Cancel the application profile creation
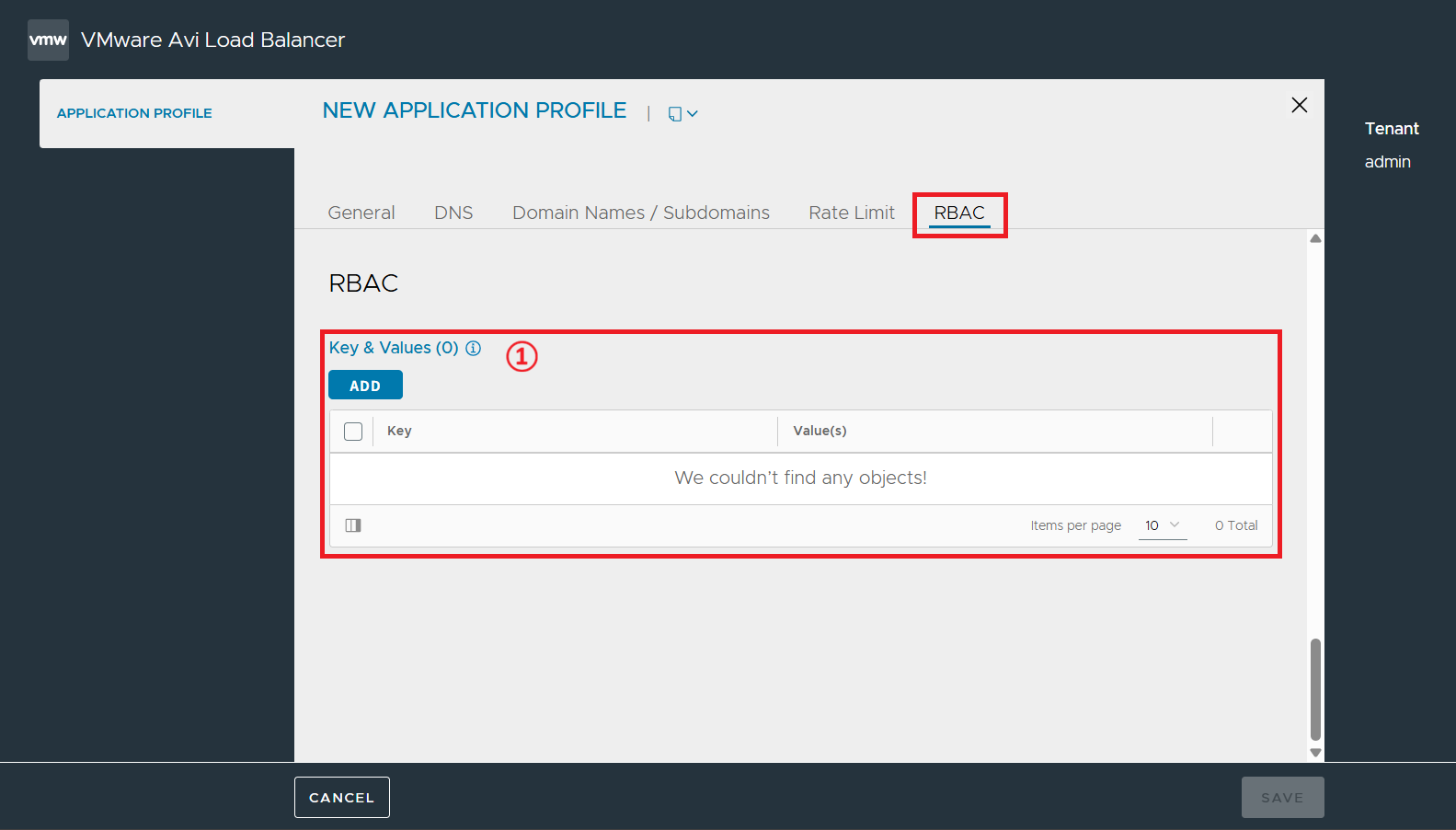The height and width of the screenshot is (830, 1456). point(342,798)
